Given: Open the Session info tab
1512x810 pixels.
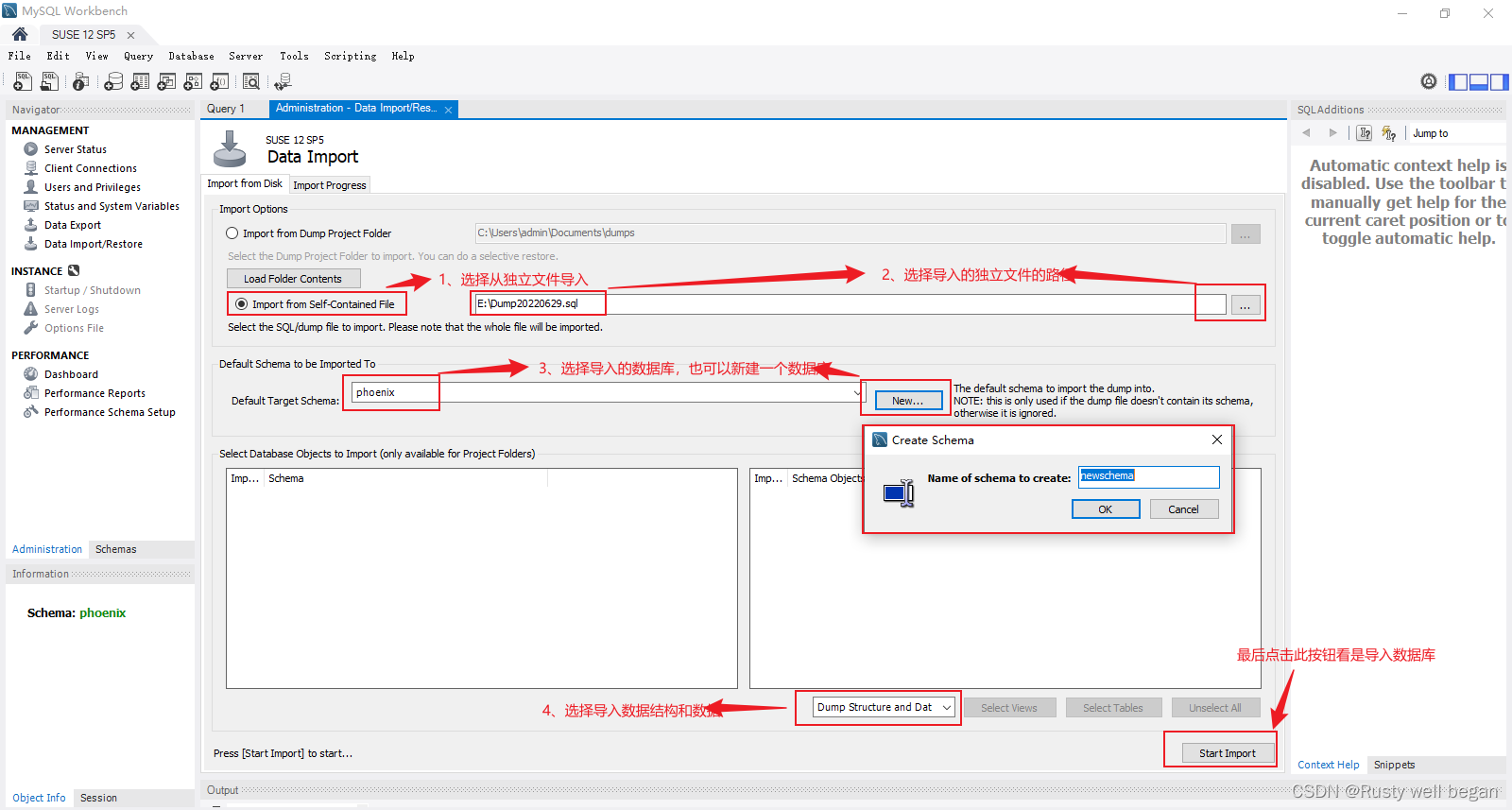Looking at the screenshot, I should (x=98, y=798).
